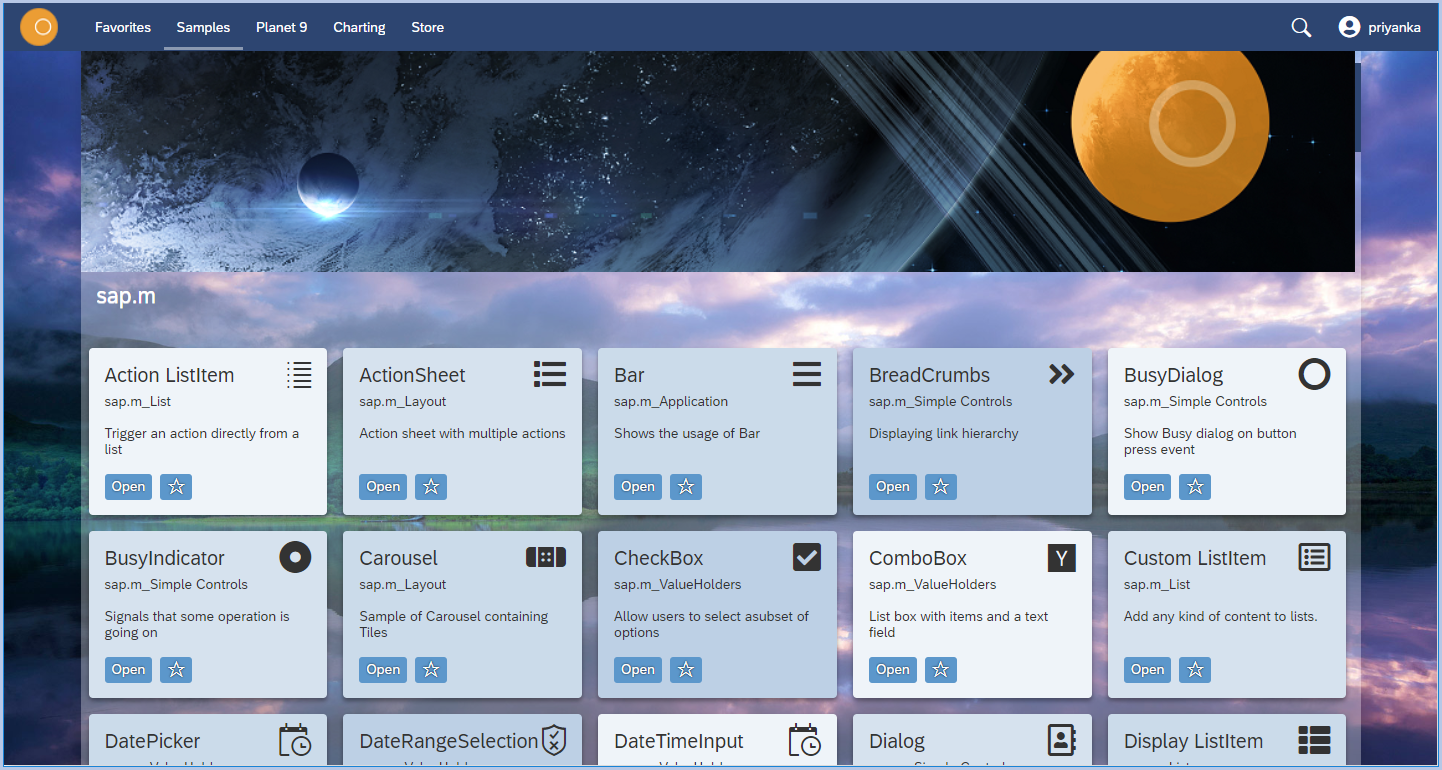Click the ComboBox letter icon
This screenshot has width=1442, height=770.
pyautogui.click(x=1061, y=557)
